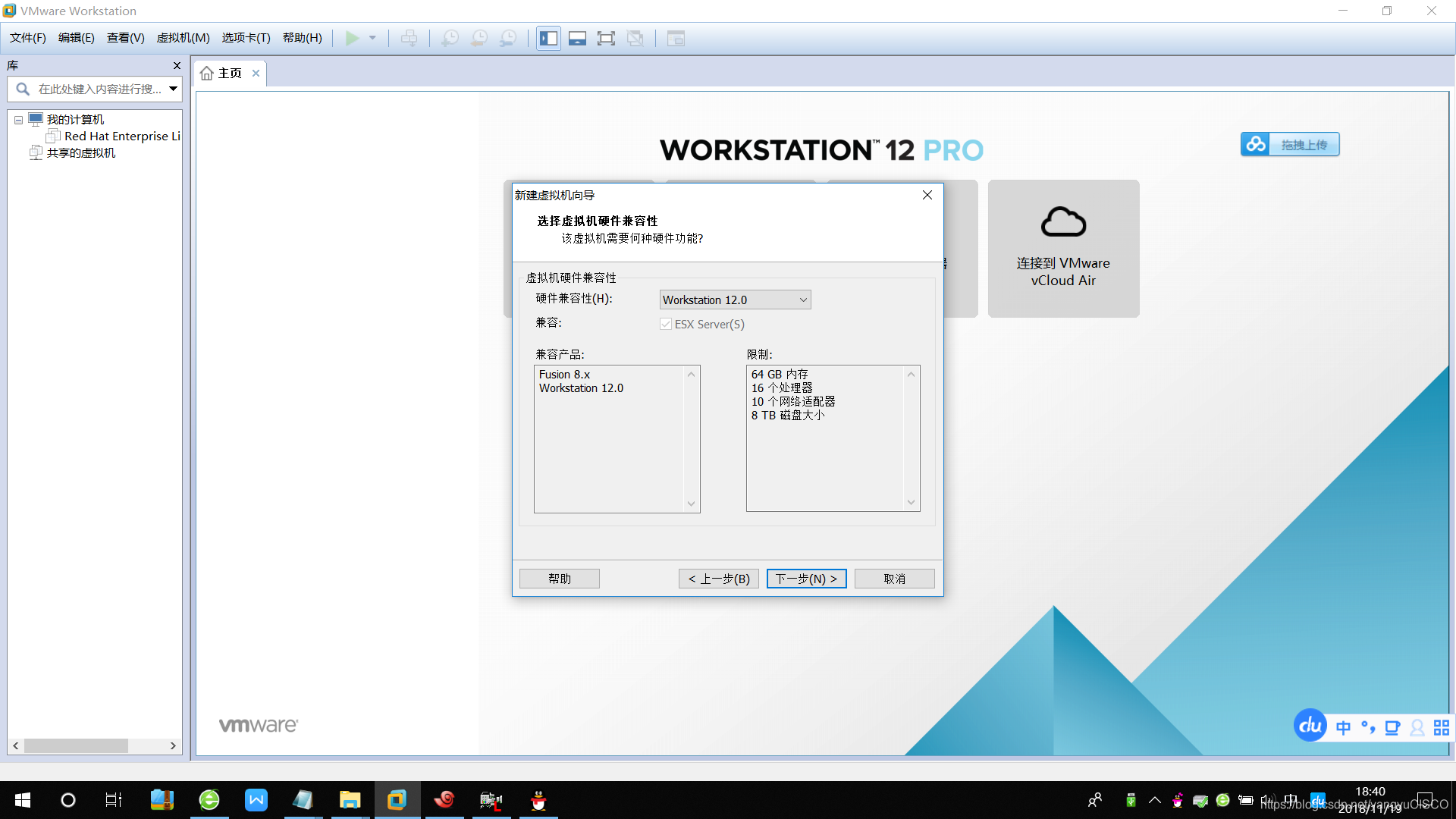Close the 主页 tab
The image size is (1456, 819).
[x=256, y=74]
